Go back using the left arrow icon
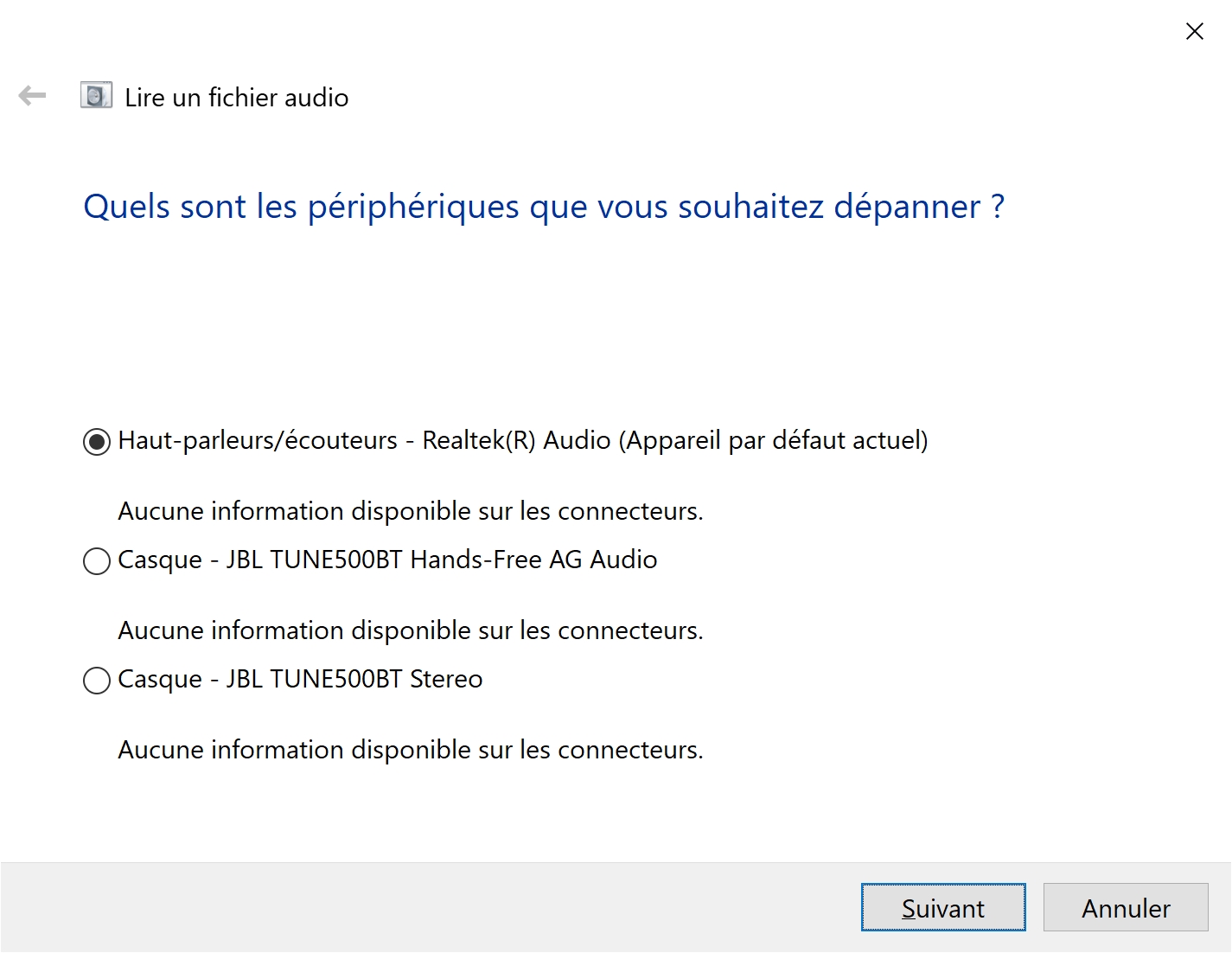Viewport: 1232px width, 953px height. click(32, 95)
